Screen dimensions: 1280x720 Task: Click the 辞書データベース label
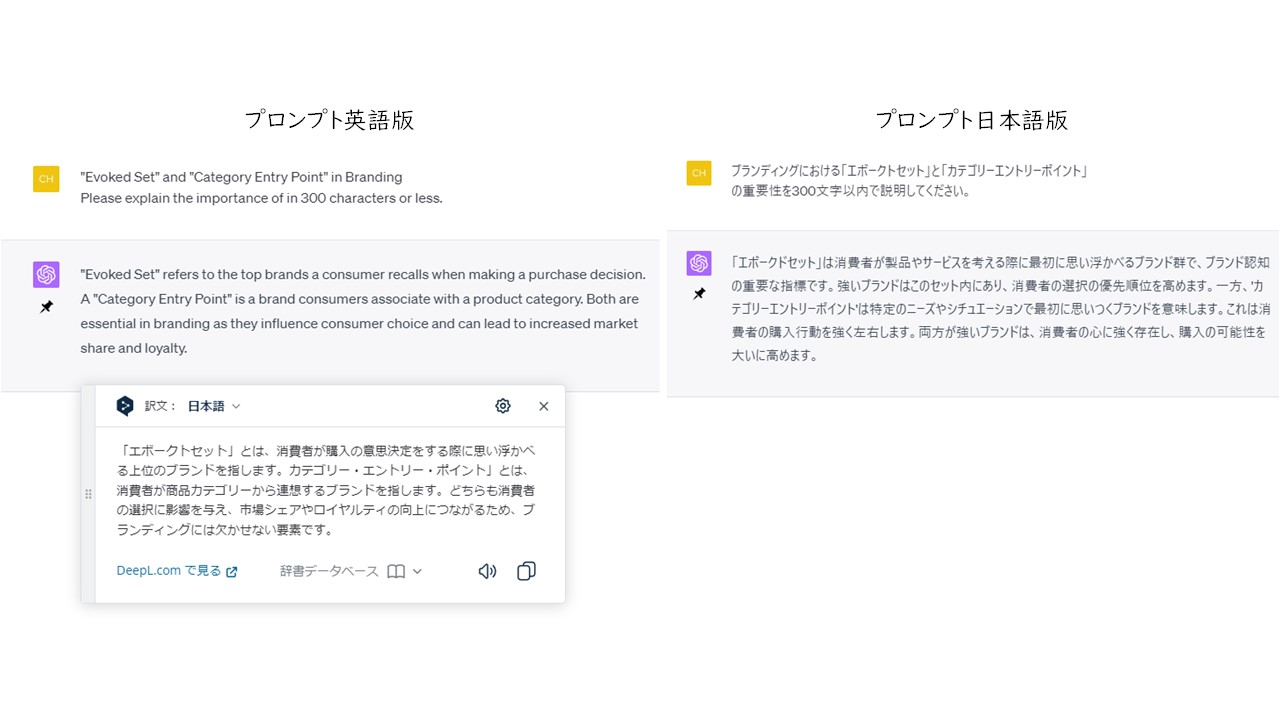[329, 571]
